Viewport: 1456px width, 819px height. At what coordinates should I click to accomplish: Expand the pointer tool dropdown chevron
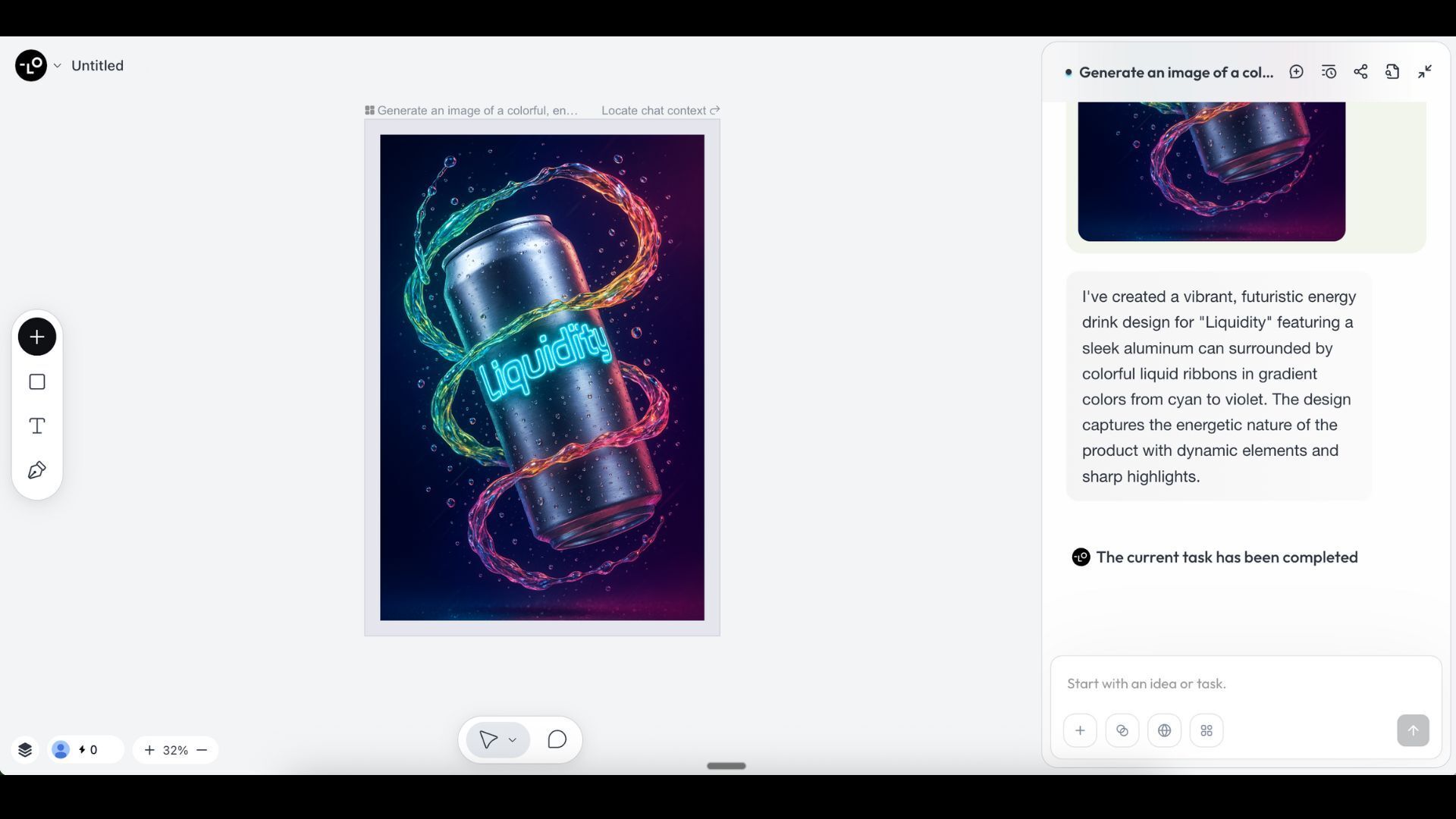click(513, 740)
